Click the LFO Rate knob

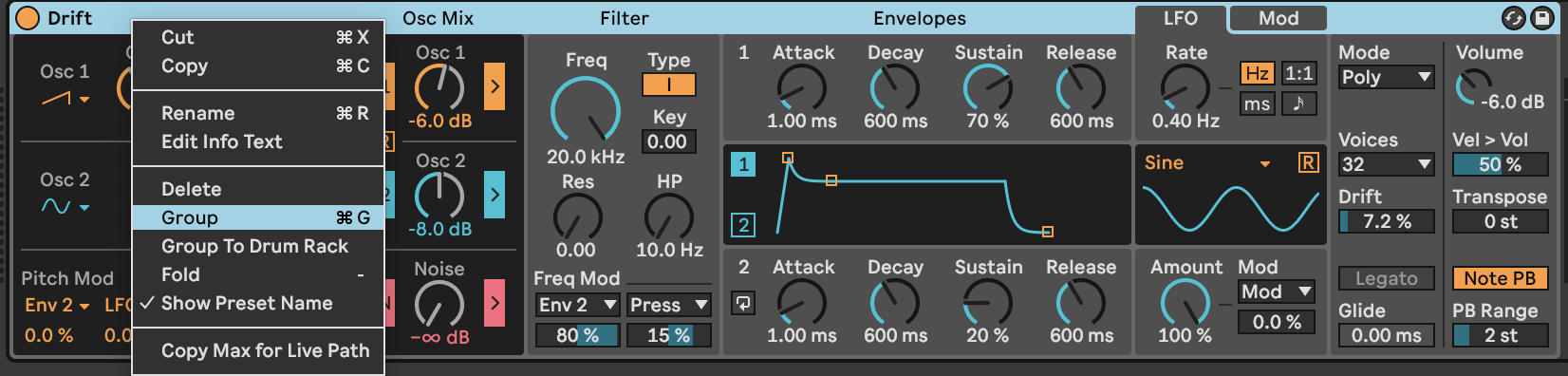click(1185, 89)
